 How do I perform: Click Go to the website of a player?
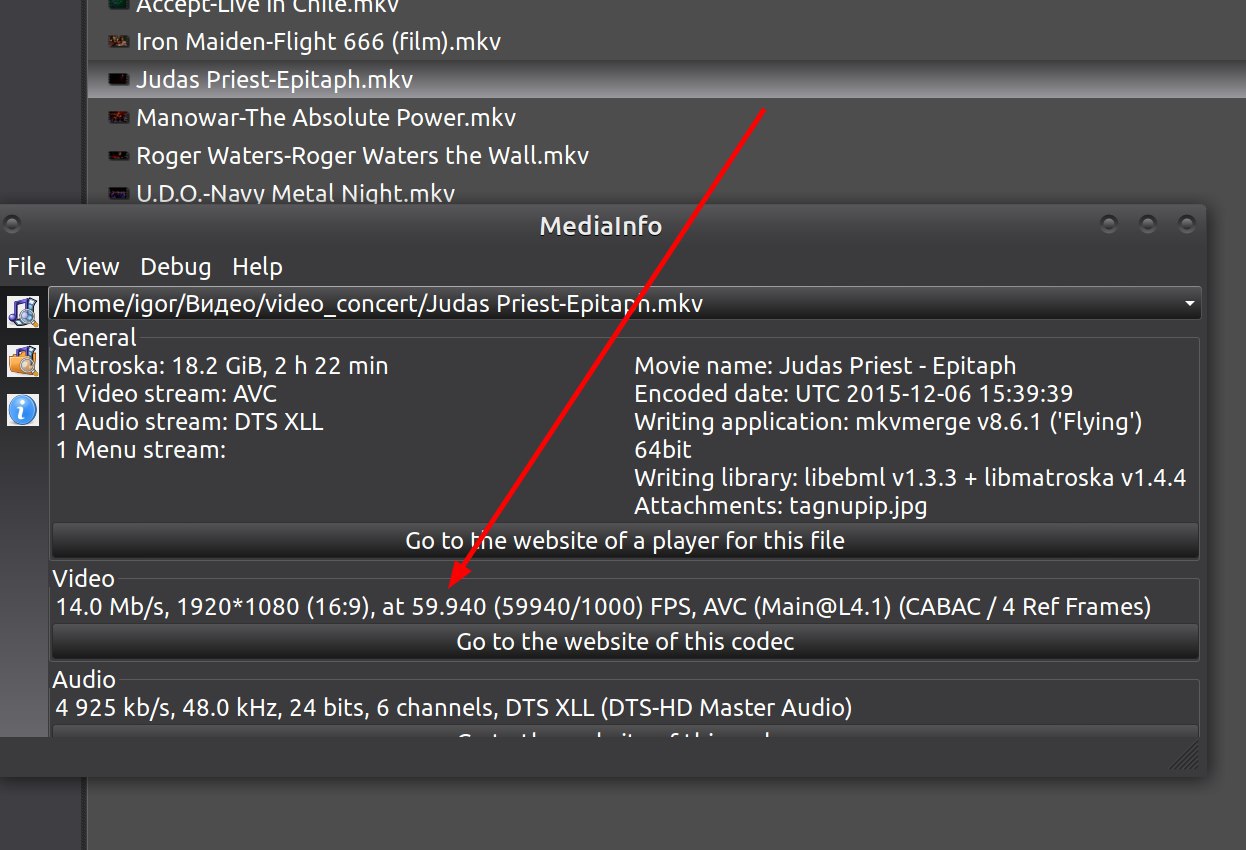pyautogui.click(x=625, y=541)
